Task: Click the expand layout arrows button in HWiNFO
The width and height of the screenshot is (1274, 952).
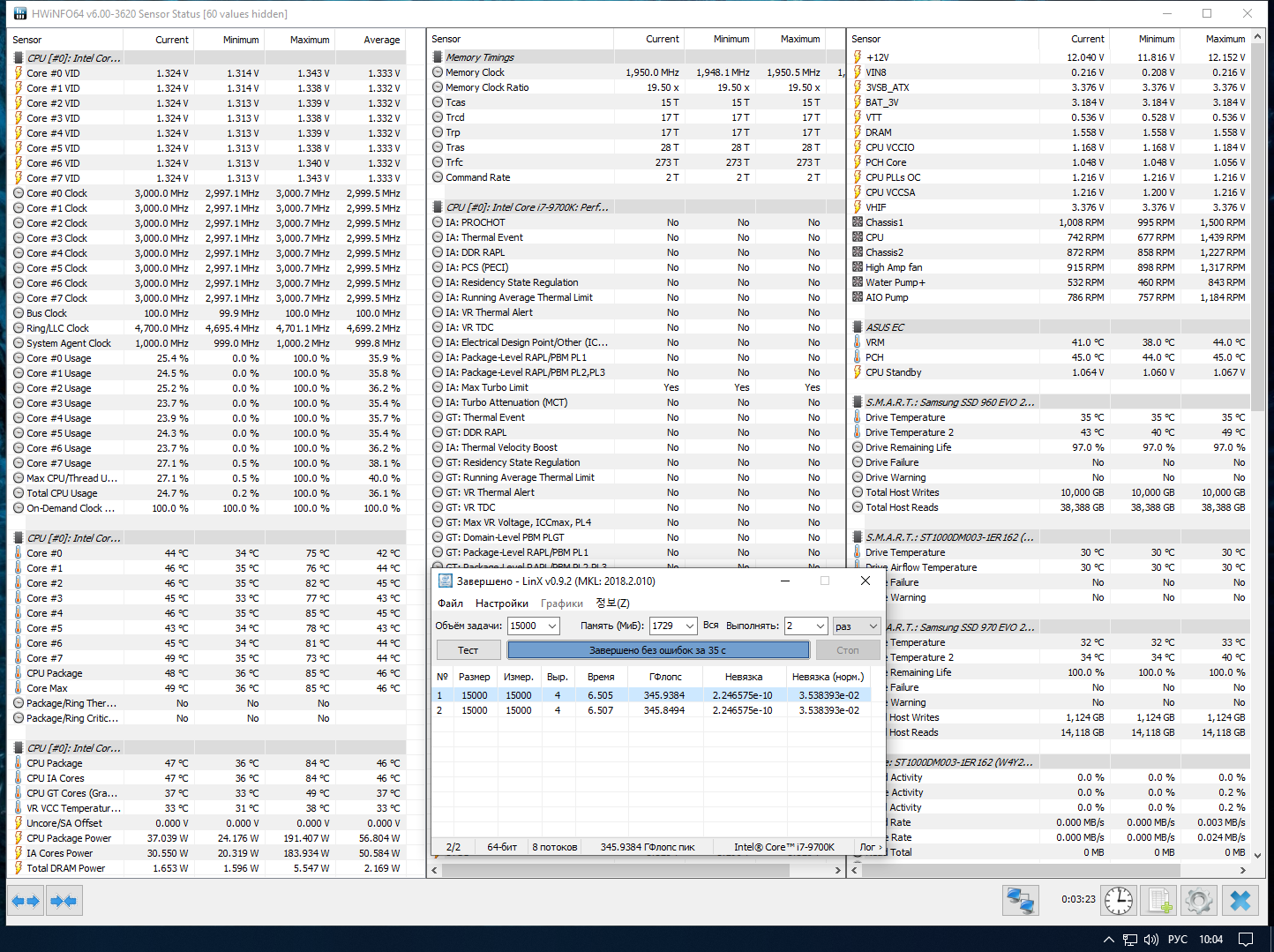Action: click(x=26, y=901)
